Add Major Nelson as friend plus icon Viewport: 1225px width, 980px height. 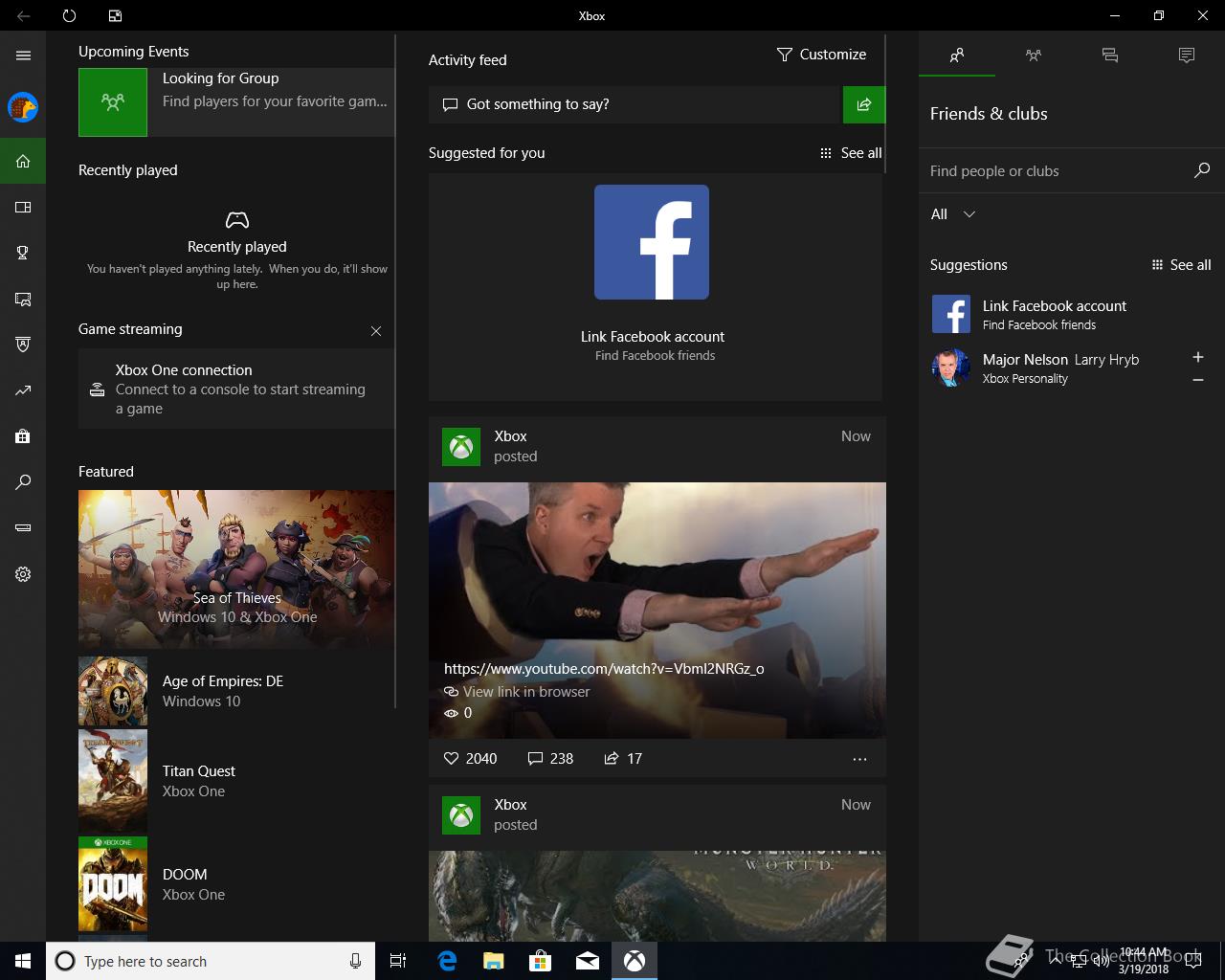click(x=1198, y=357)
